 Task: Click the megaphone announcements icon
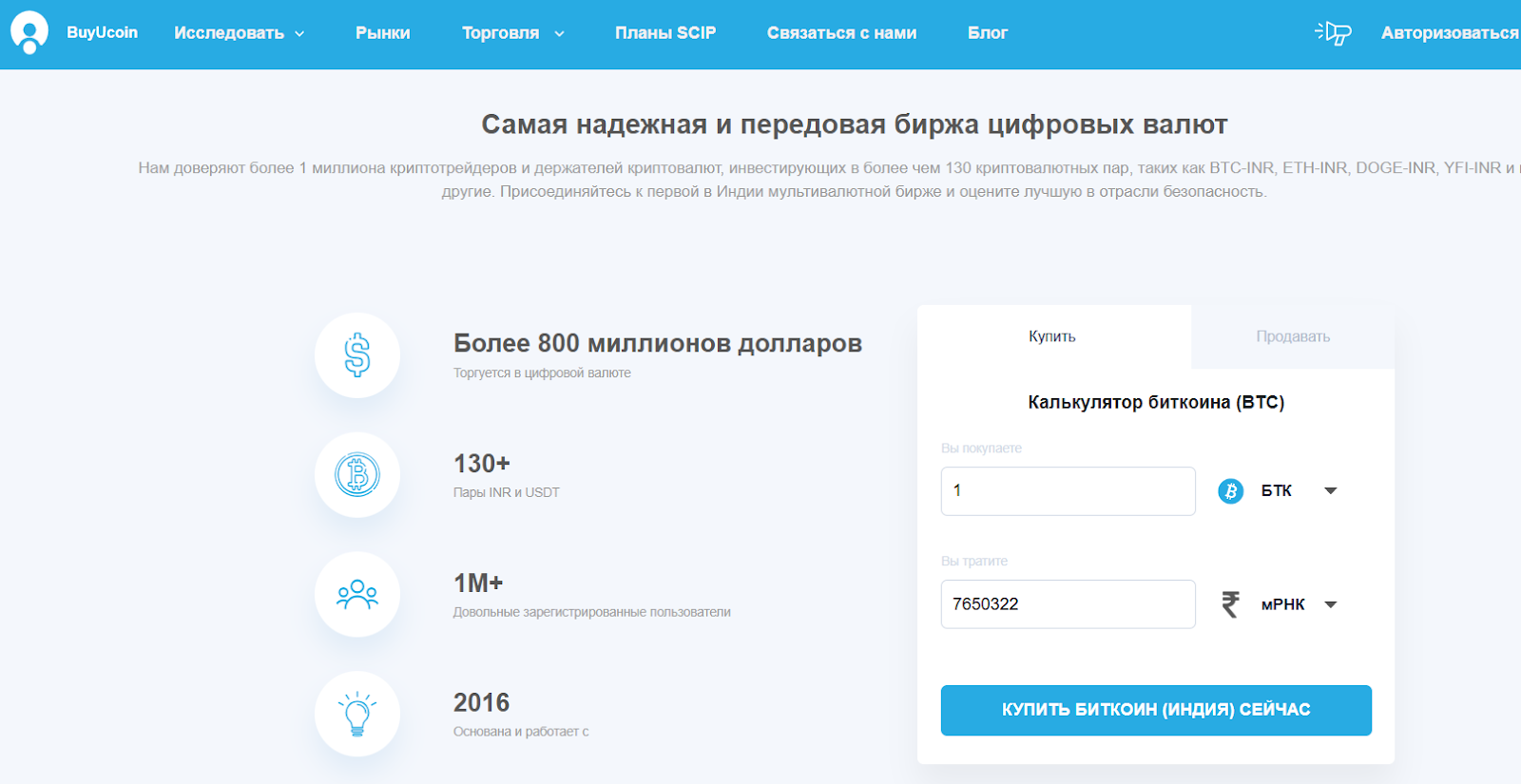1333,33
